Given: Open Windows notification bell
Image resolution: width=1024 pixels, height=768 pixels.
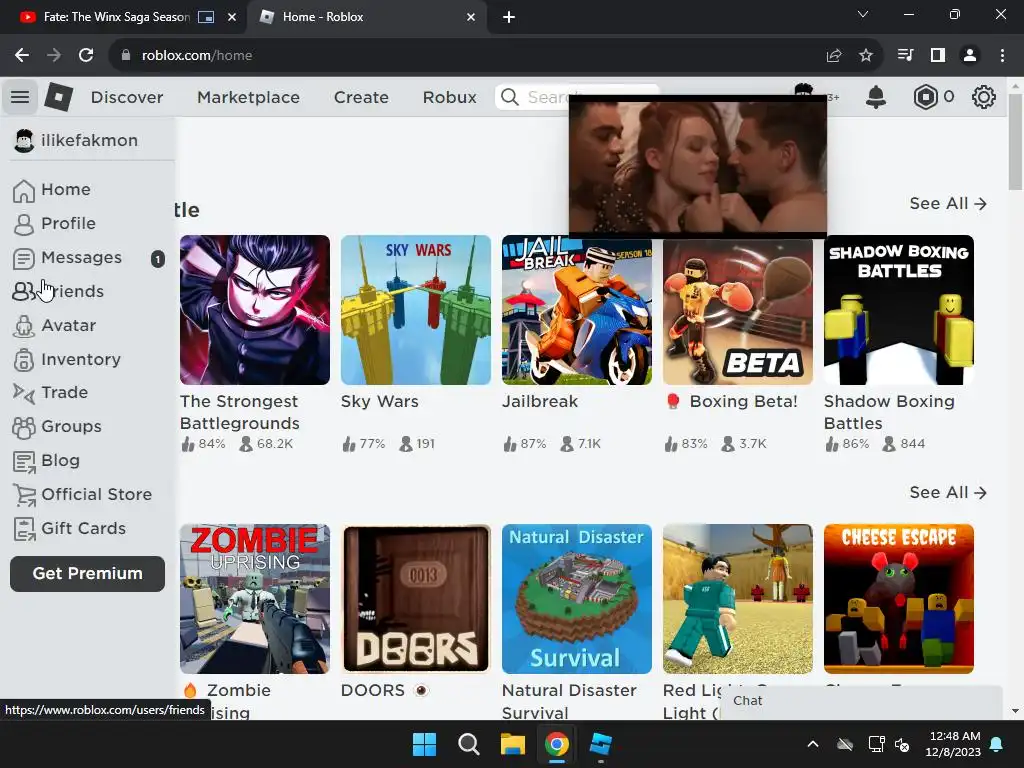Looking at the screenshot, I should tap(997, 744).
